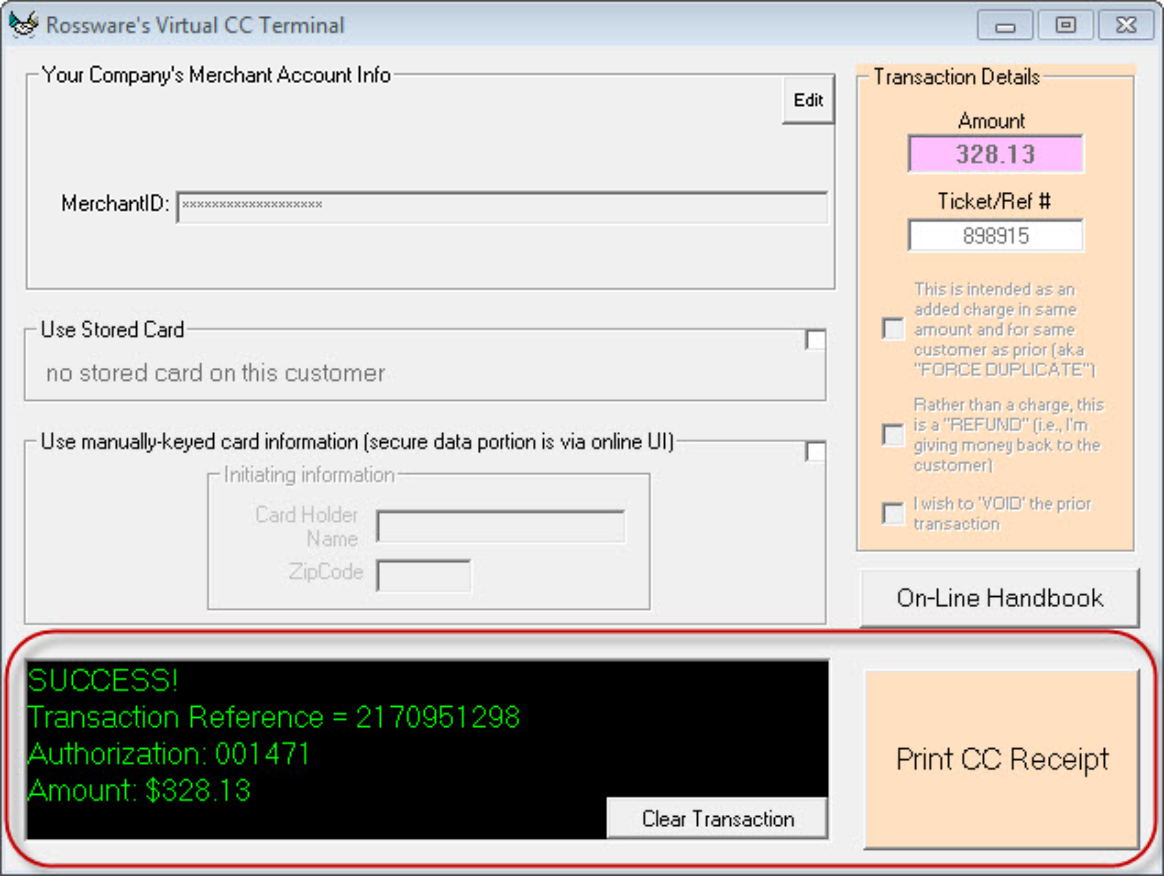Check the REFUND transaction option
1164x876 pixels.
893,434
